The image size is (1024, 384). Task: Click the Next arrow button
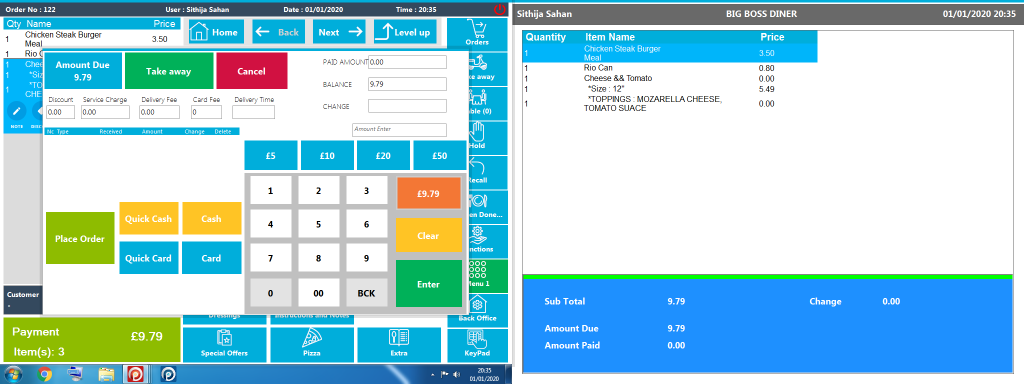(x=340, y=31)
